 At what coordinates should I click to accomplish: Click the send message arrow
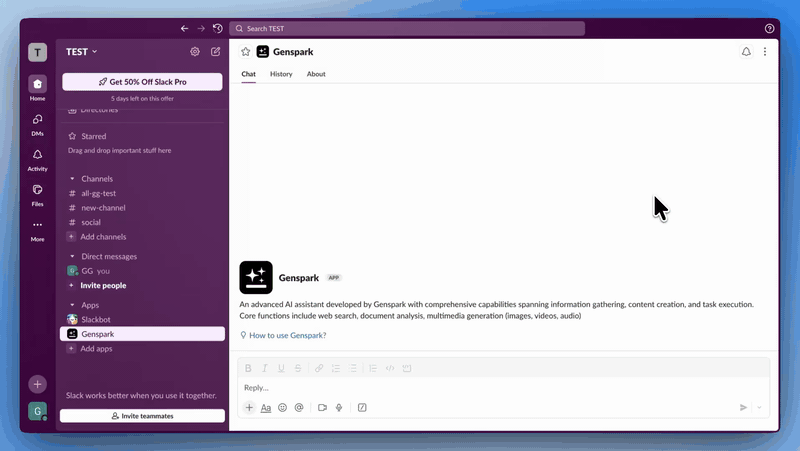(743, 407)
